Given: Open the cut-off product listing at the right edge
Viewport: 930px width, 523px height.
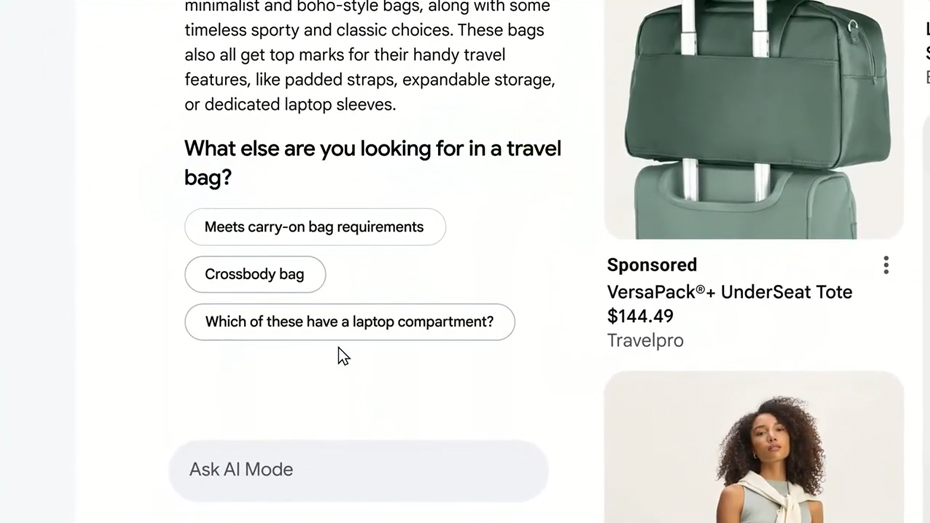Looking at the screenshot, I should (927, 53).
